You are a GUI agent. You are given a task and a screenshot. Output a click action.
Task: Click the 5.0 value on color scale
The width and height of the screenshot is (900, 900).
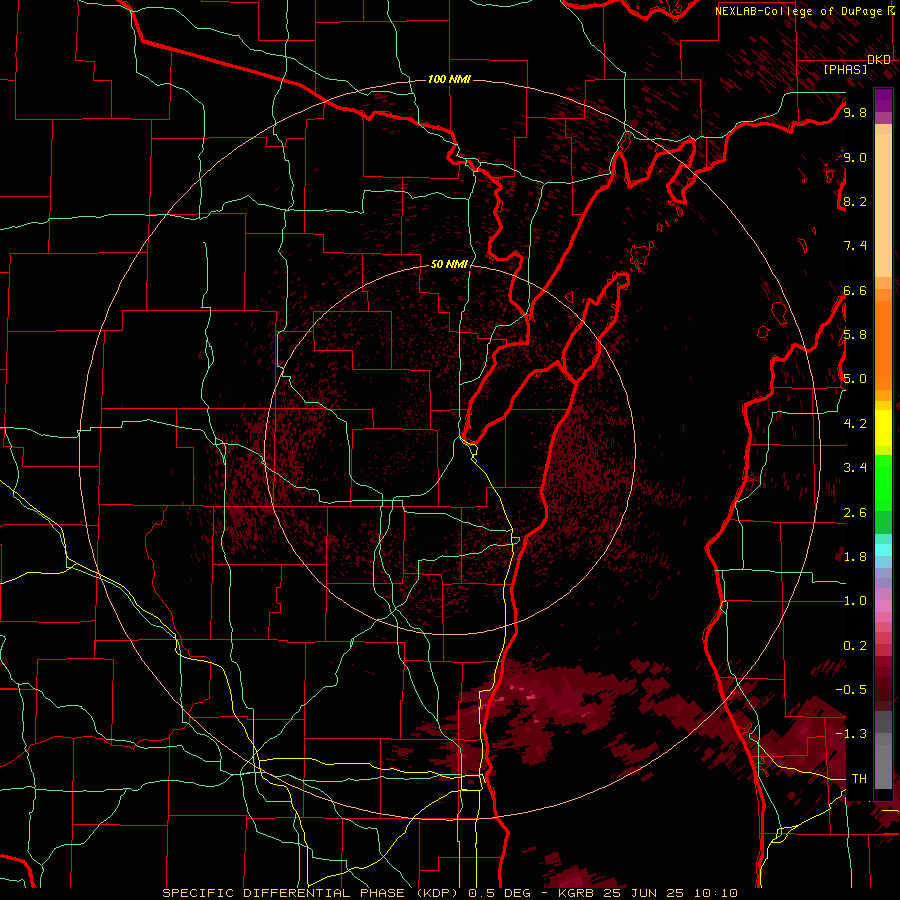[855, 379]
